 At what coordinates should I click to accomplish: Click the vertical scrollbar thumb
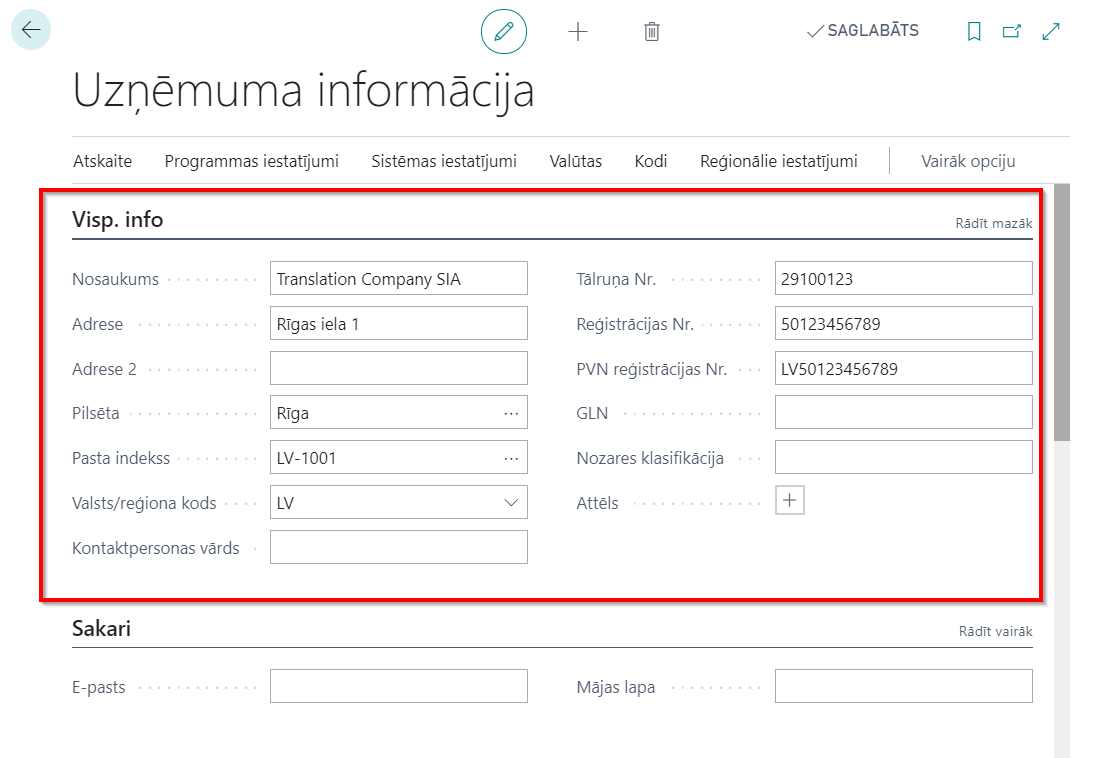(1062, 312)
